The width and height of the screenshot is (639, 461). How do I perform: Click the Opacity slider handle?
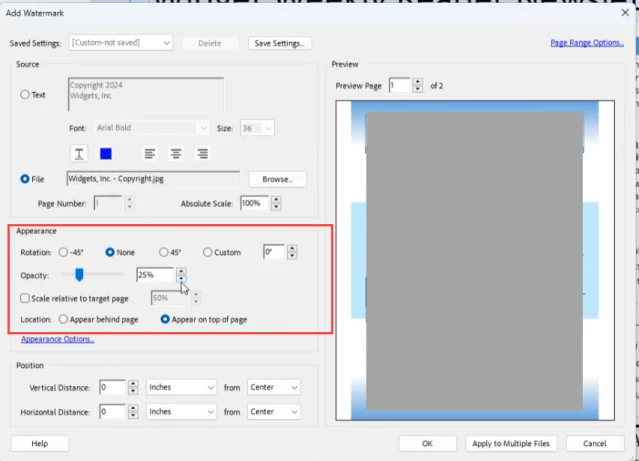point(79,275)
